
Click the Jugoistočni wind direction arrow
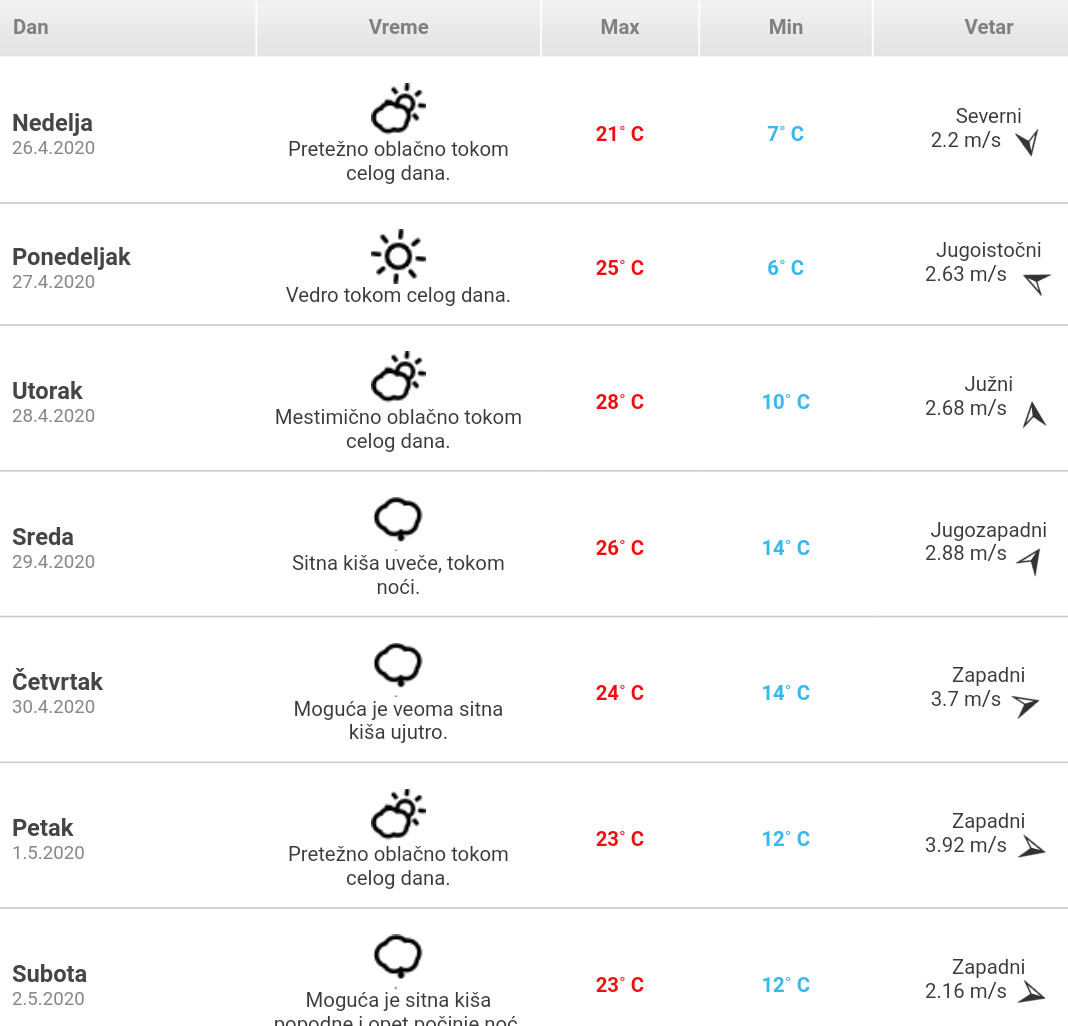[1036, 283]
